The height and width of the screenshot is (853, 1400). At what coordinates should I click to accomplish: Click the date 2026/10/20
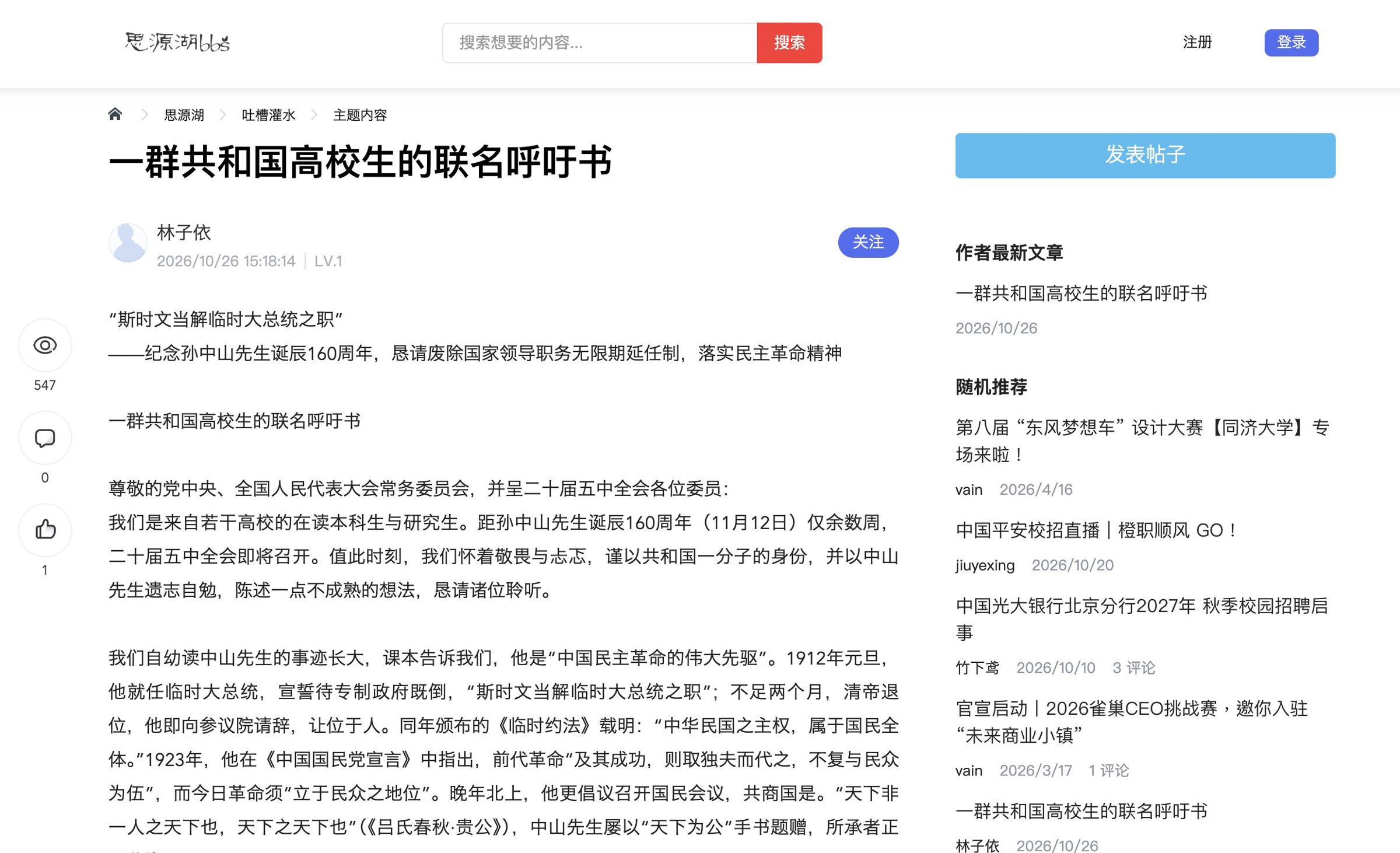(x=1073, y=565)
